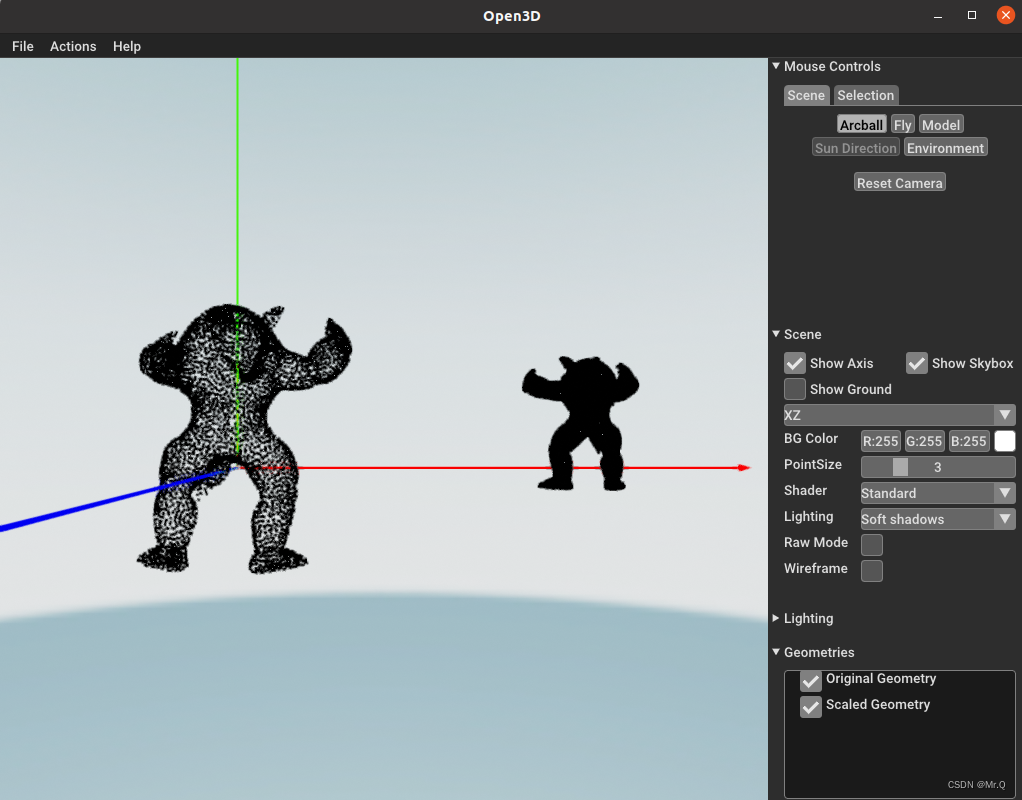Open the XZ ground plane dropdown

(897, 414)
